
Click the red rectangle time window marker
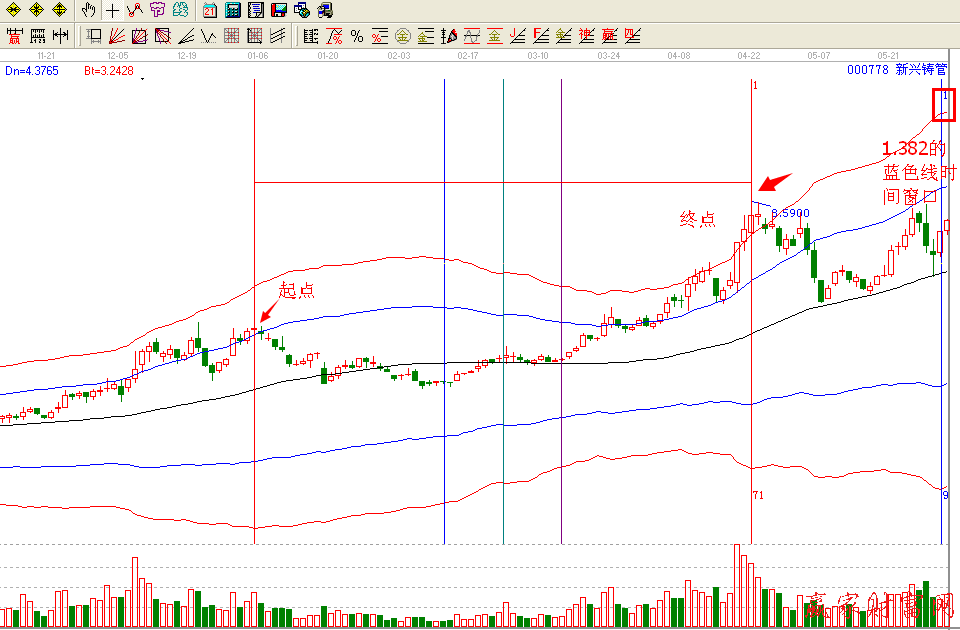click(x=943, y=104)
